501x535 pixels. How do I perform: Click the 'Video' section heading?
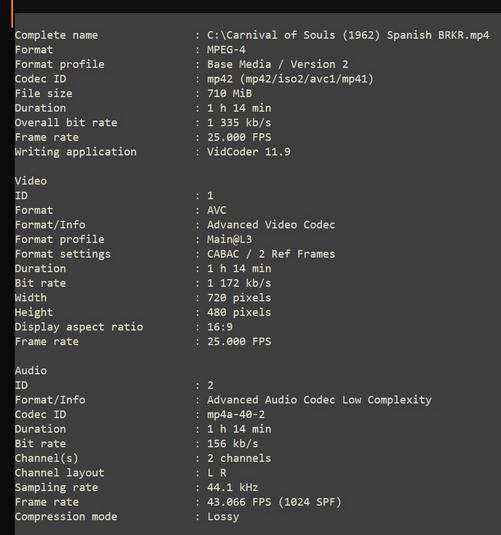[x=31, y=181]
